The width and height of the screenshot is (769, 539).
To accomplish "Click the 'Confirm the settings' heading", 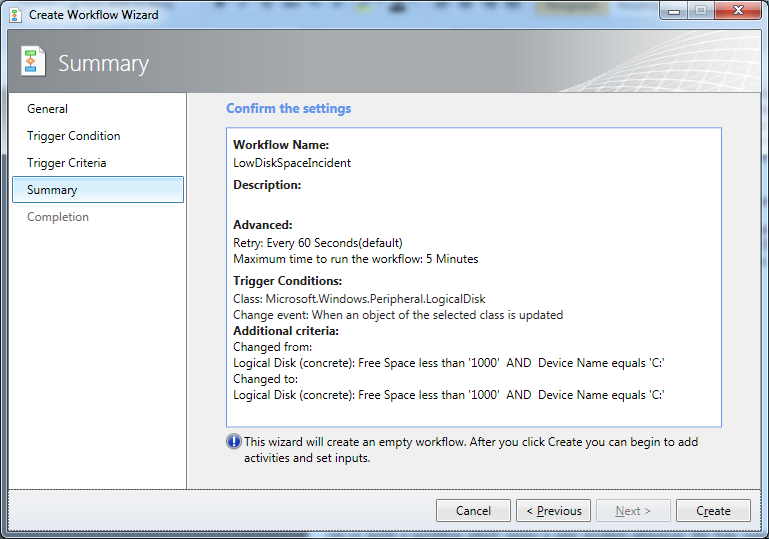I will point(288,108).
